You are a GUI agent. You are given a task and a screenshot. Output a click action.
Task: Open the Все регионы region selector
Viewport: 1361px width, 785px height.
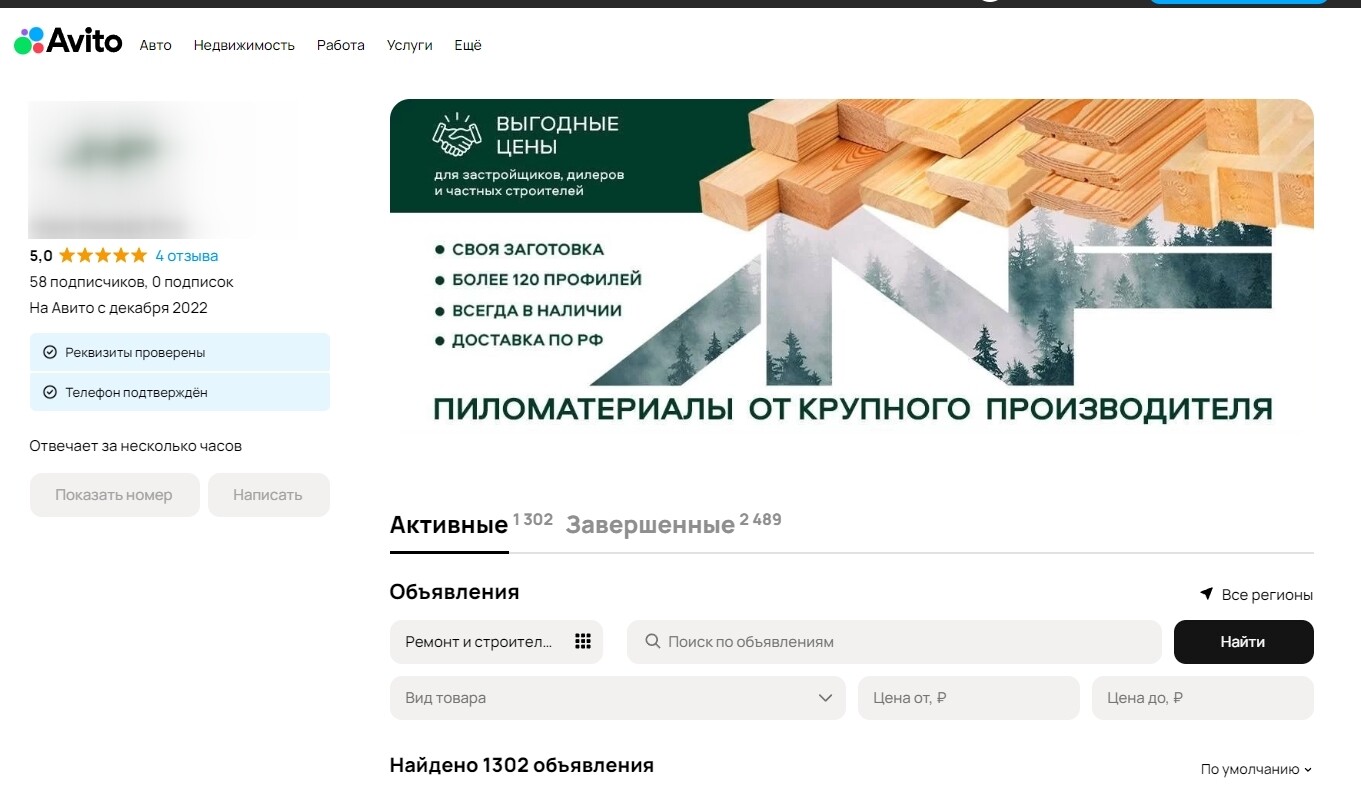click(x=1256, y=595)
